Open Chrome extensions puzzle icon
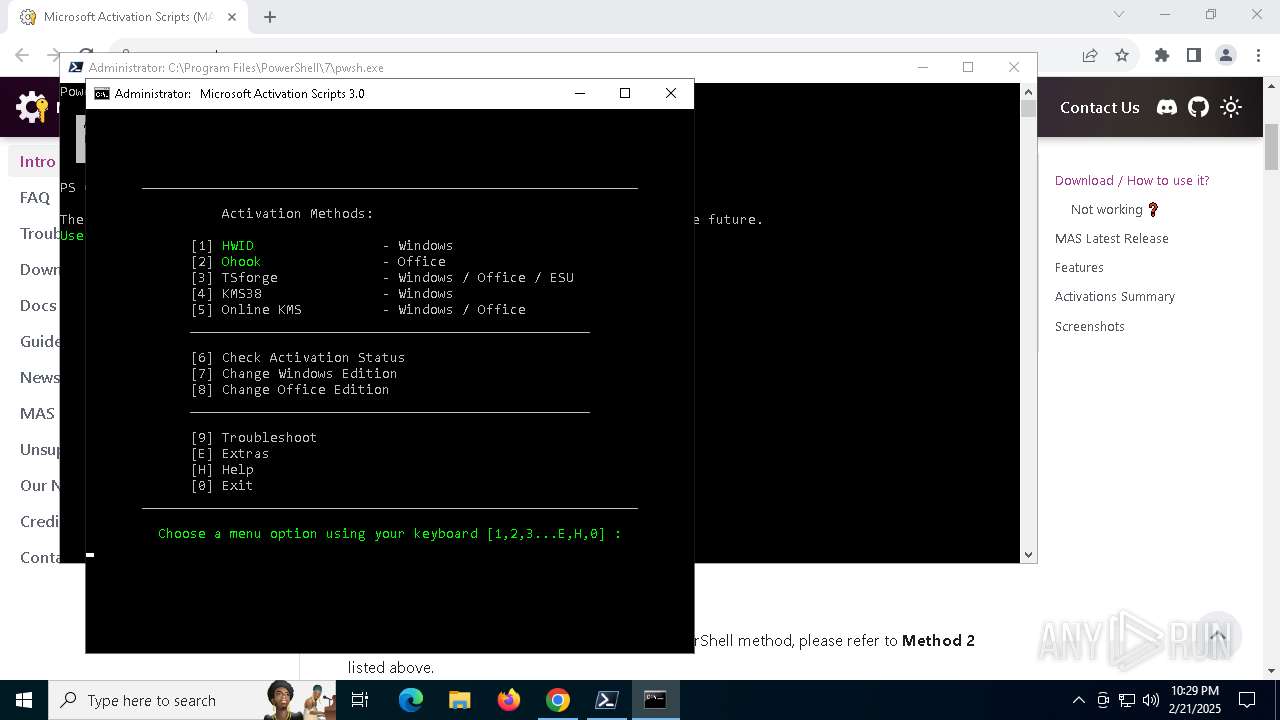This screenshot has height=720, width=1280. 1162,55
